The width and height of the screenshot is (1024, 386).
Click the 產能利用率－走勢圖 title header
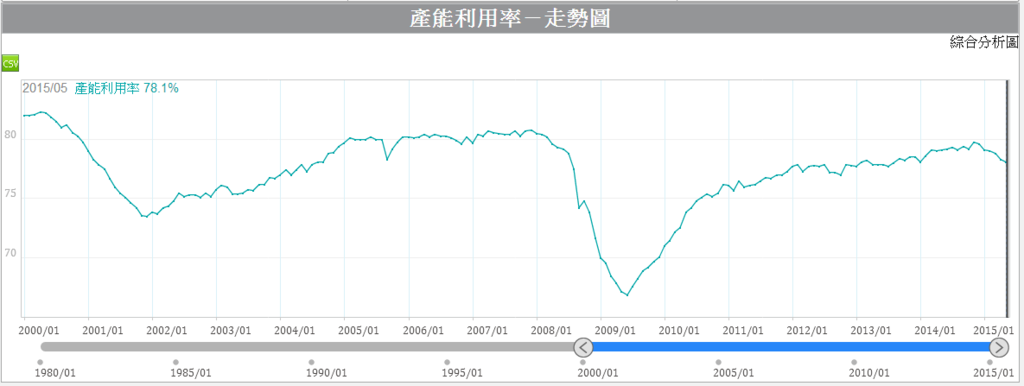tap(510, 18)
